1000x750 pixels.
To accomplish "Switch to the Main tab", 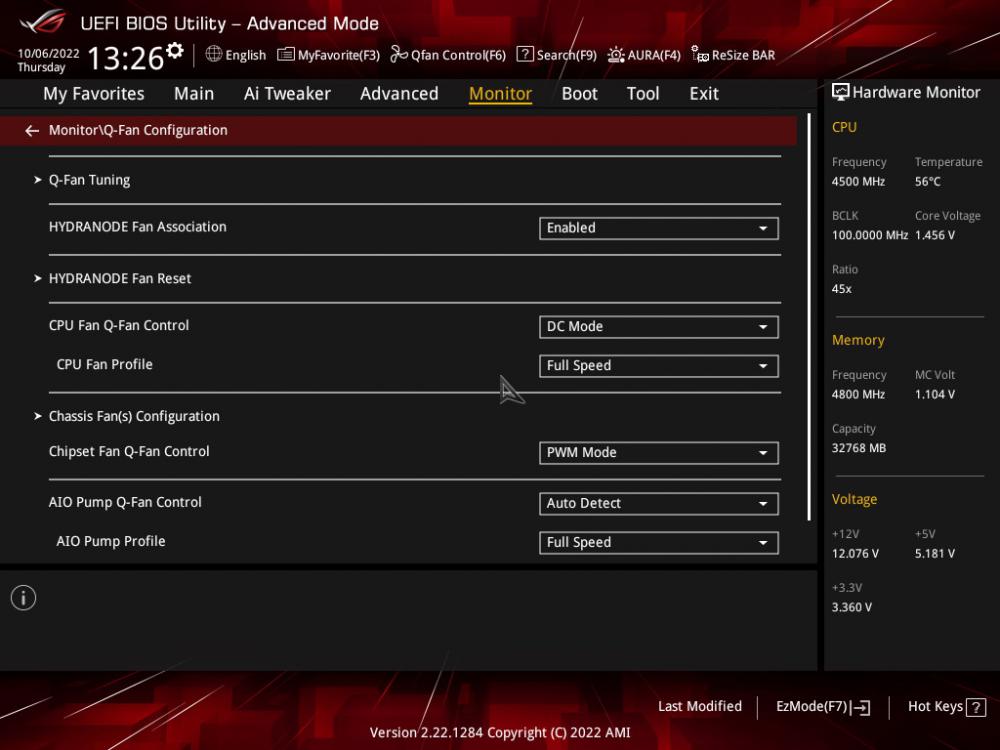I will coord(194,94).
